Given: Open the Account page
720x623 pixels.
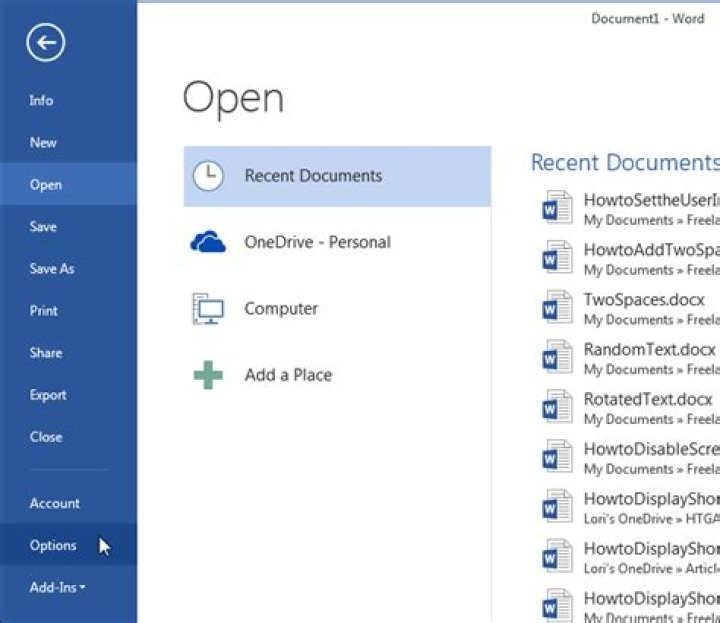Looking at the screenshot, I should coord(68,503).
